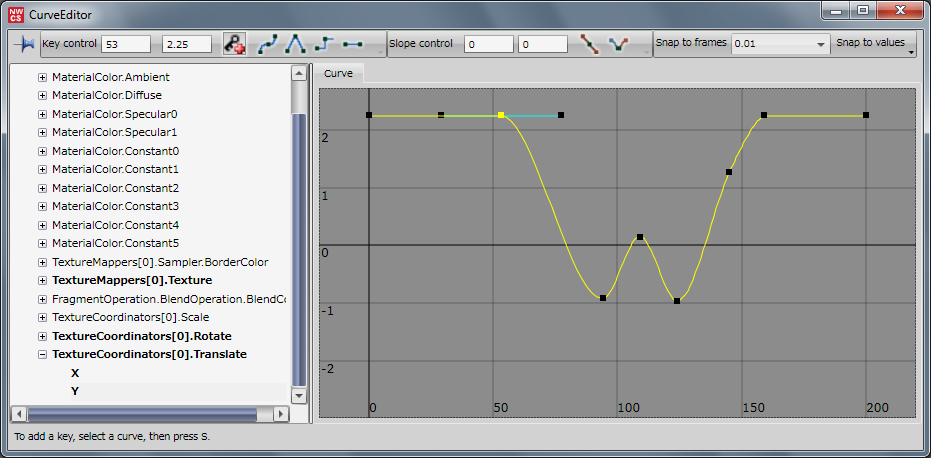The width and height of the screenshot is (931, 458).
Task: Set linear peak interpolation icon
Action: 296,45
